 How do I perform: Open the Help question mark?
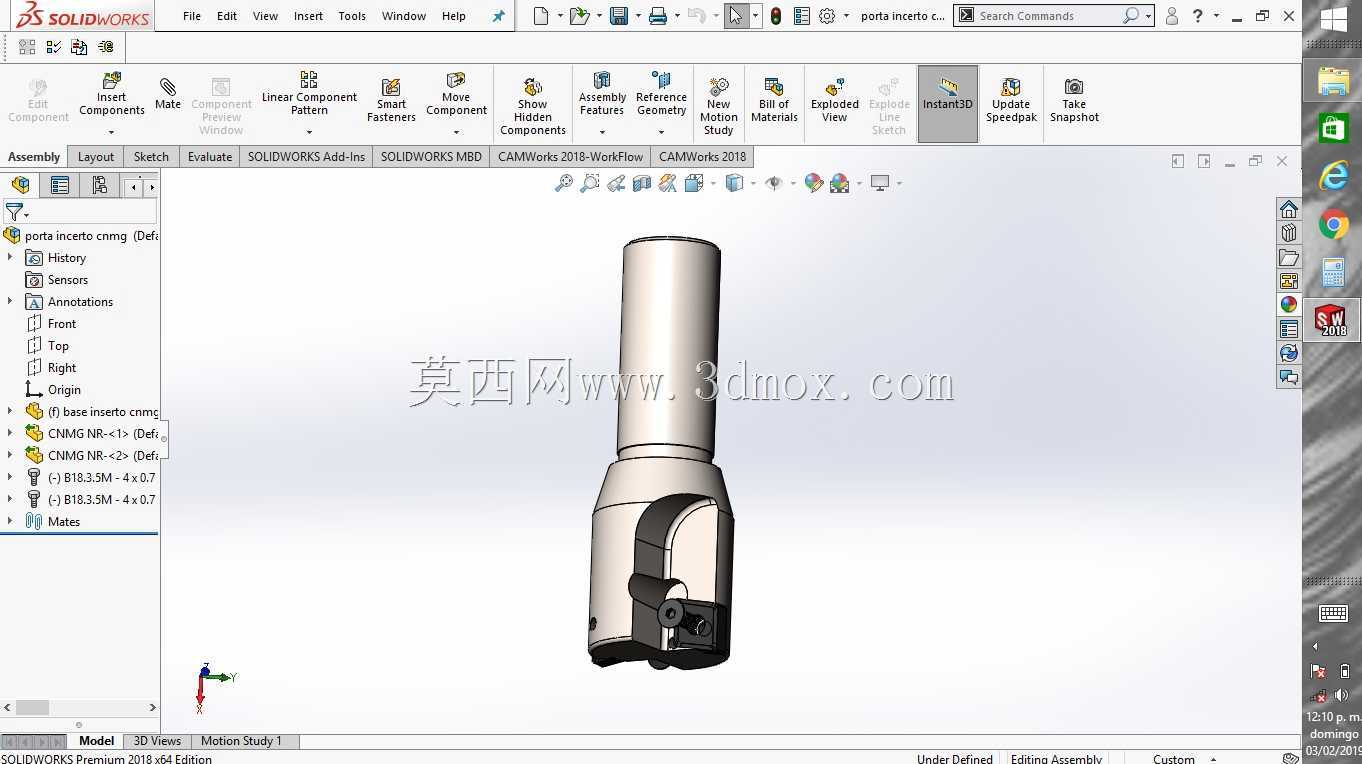1197,16
